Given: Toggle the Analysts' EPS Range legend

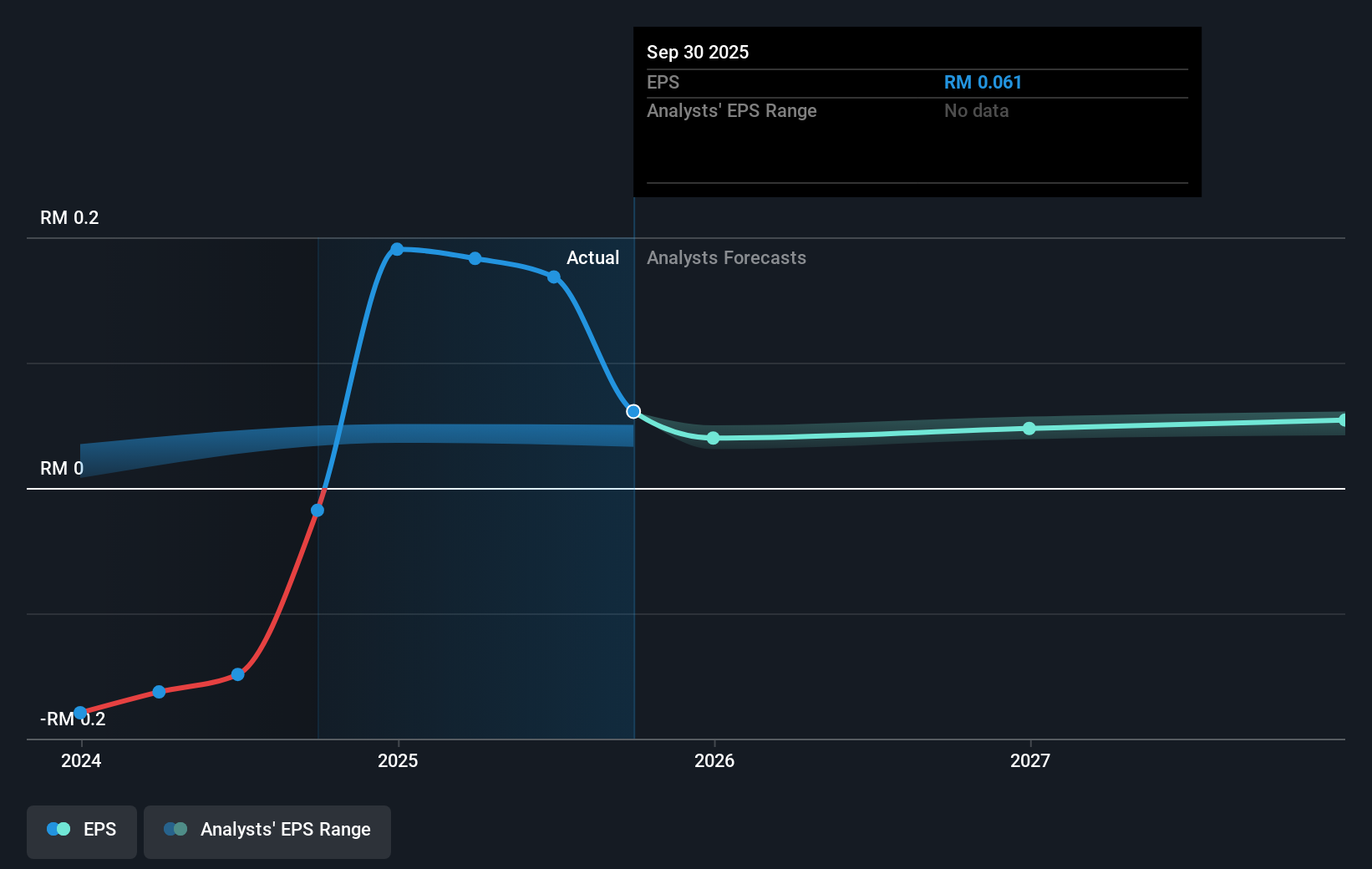Looking at the screenshot, I should [x=267, y=831].
